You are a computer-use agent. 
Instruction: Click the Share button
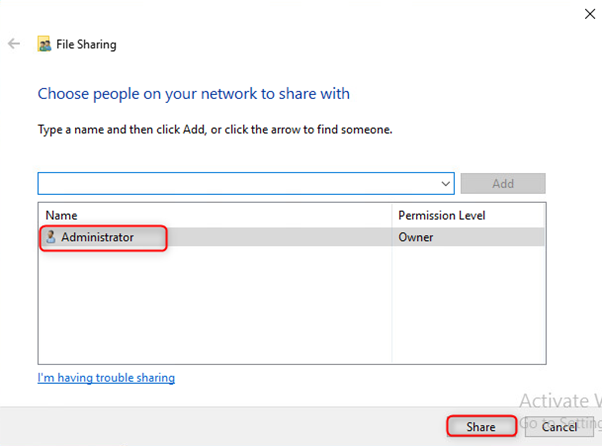point(481,426)
